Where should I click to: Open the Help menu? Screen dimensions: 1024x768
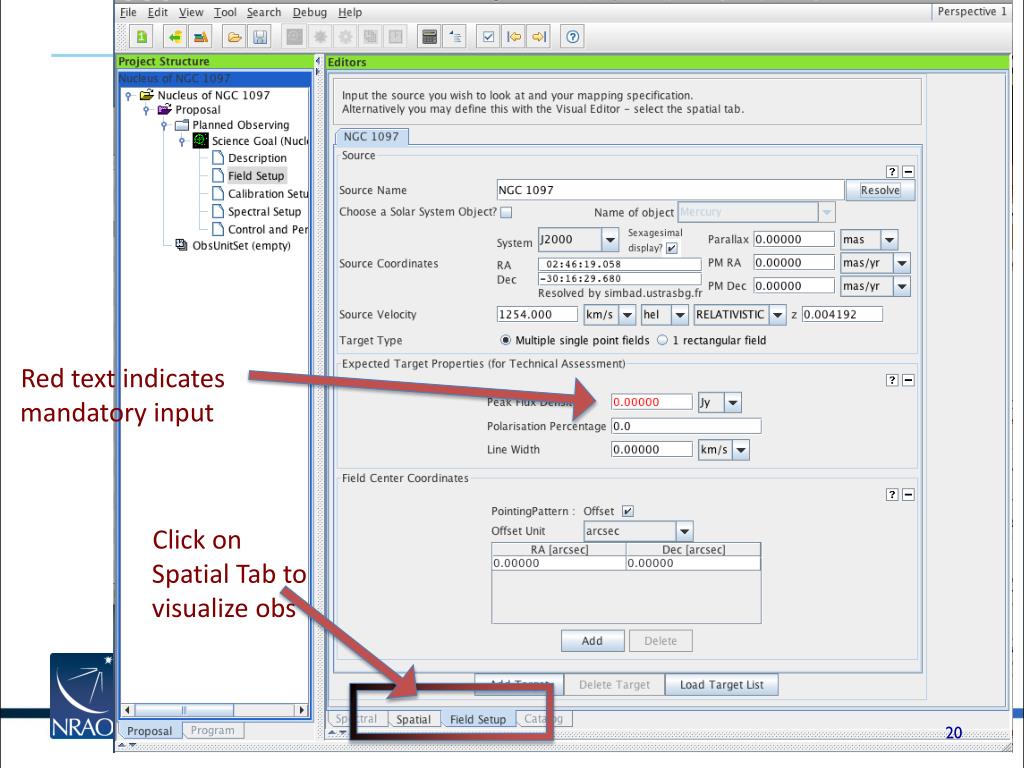tap(350, 12)
